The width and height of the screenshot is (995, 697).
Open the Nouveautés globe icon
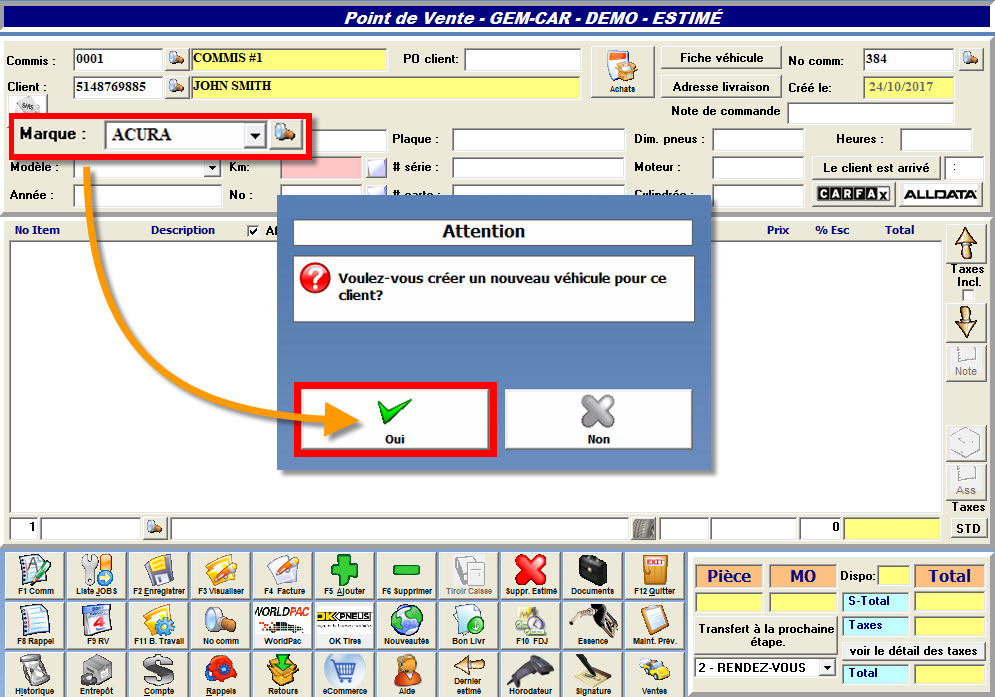407,625
